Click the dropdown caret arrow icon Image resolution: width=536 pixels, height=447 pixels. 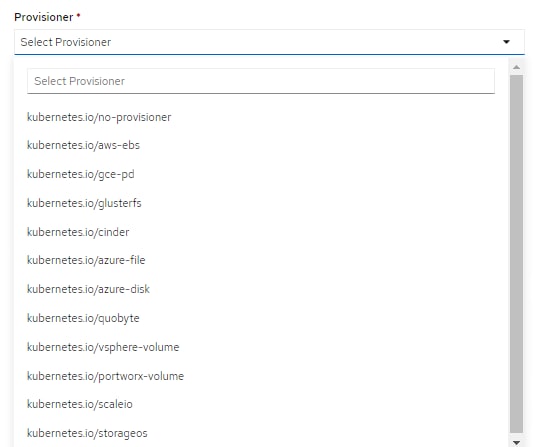point(506,42)
